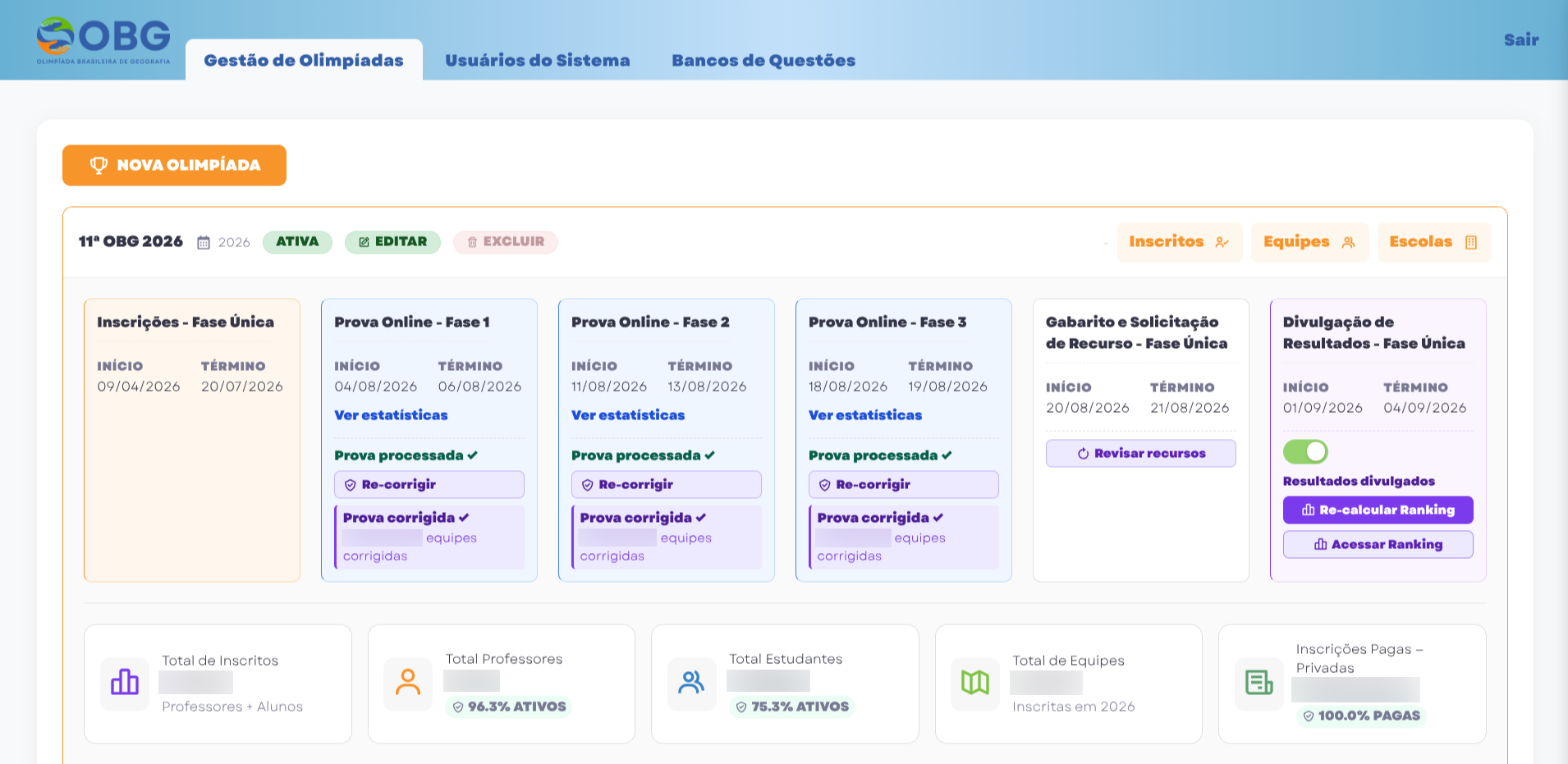Click EXCLUIR to delete the olympiad
This screenshot has width=1568, height=764.
coord(506,242)
